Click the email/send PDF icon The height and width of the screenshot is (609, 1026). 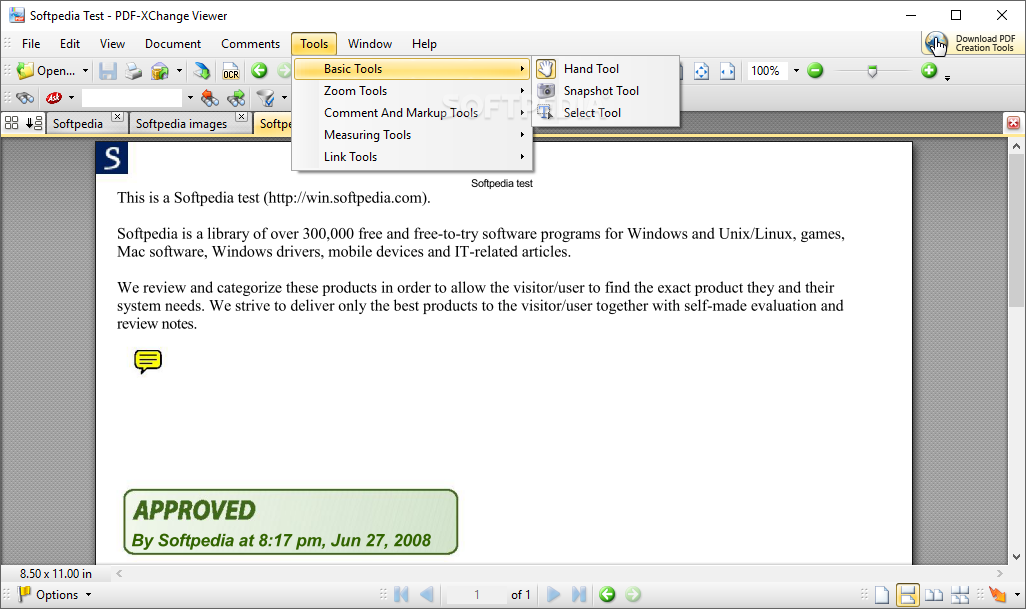pyautogui.click(x=160, y=71)
